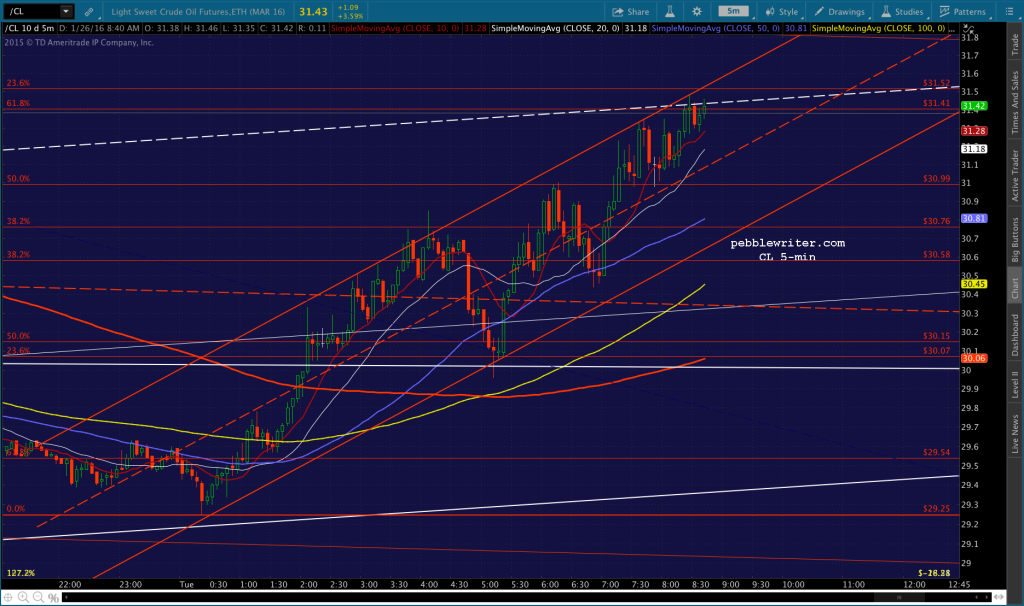Click the yellow 30.45 SMA price bubble

[x=974, y=284]
